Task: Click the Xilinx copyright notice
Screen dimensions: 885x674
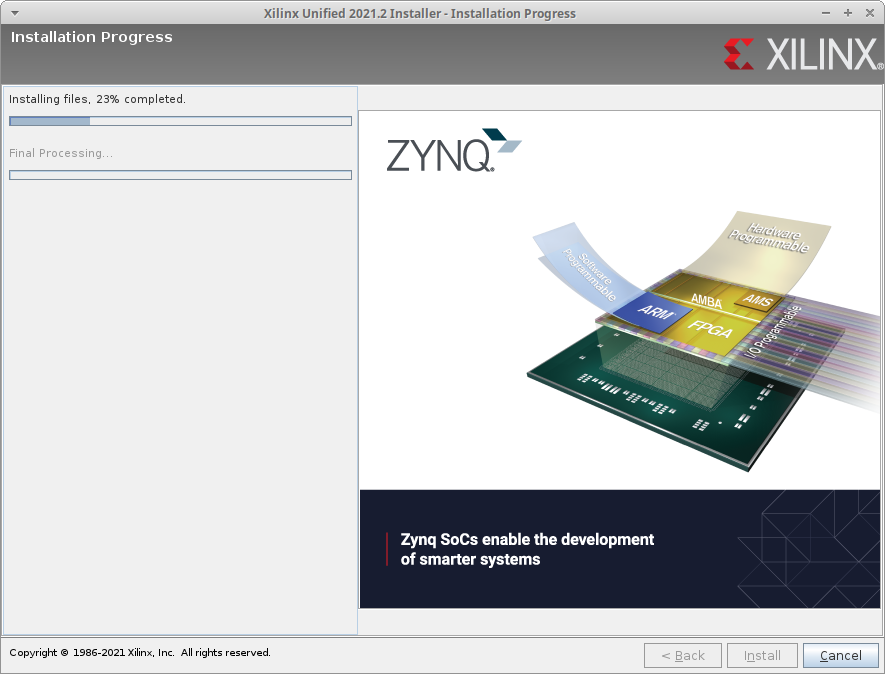Action: (140, 653)
